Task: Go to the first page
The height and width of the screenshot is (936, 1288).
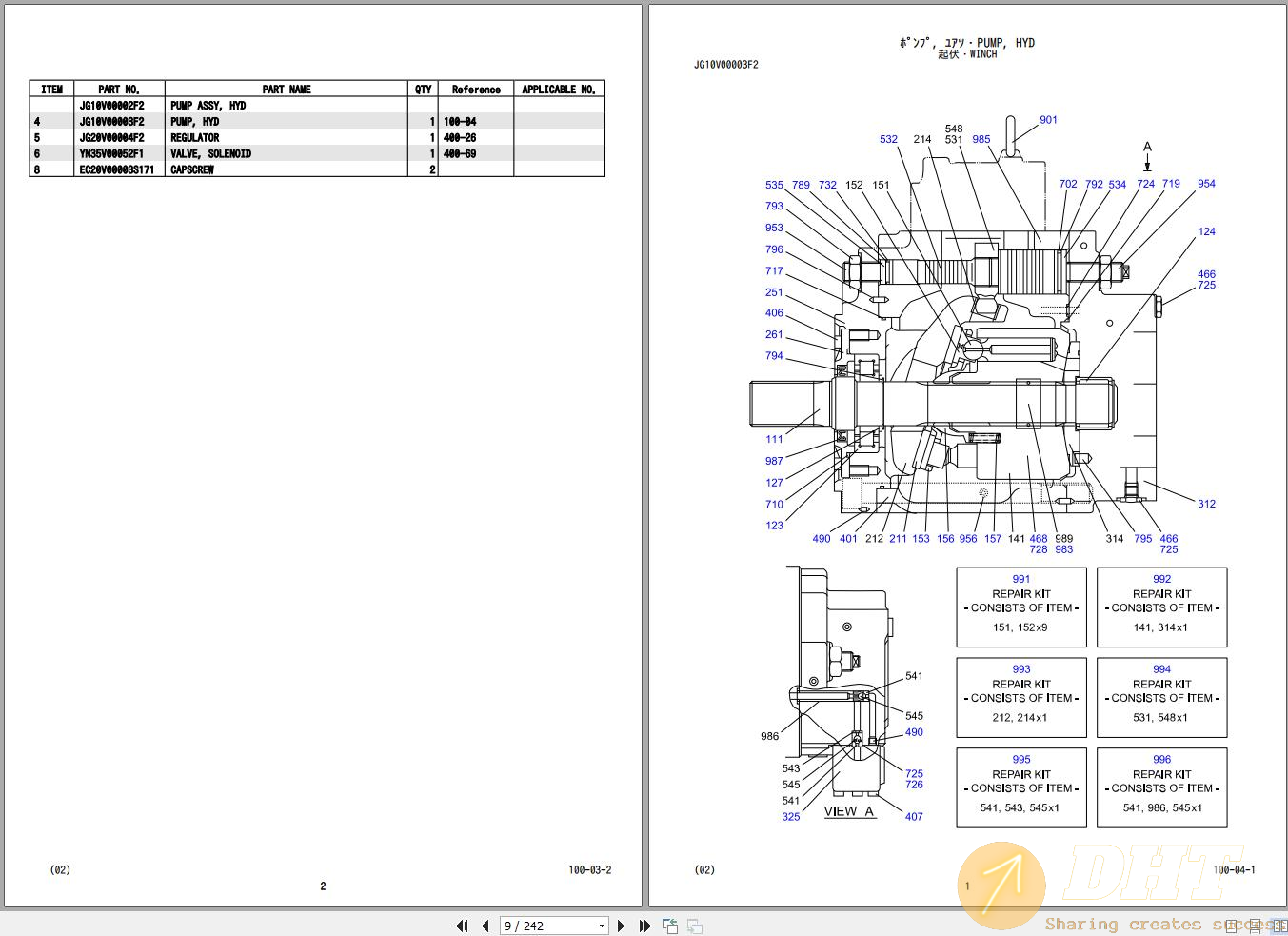Action: click(x=463, y=926)
